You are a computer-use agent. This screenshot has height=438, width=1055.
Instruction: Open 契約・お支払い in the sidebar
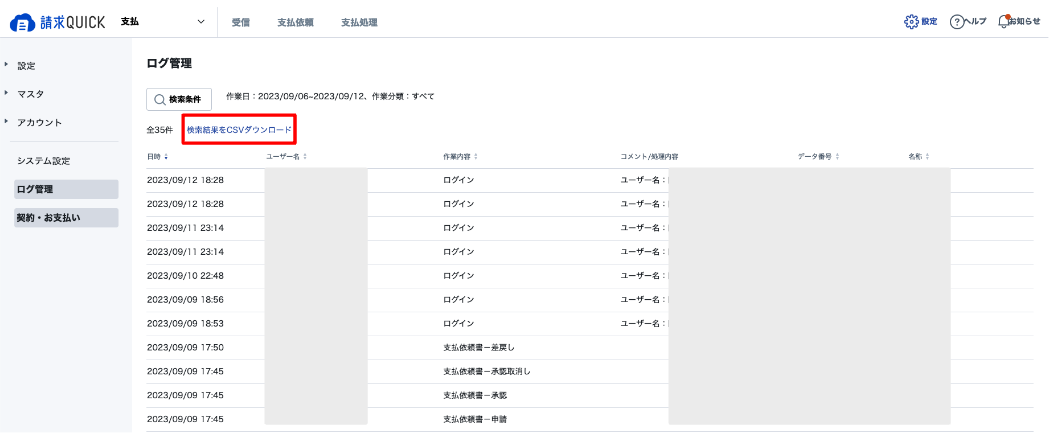(x=66, y=218)
